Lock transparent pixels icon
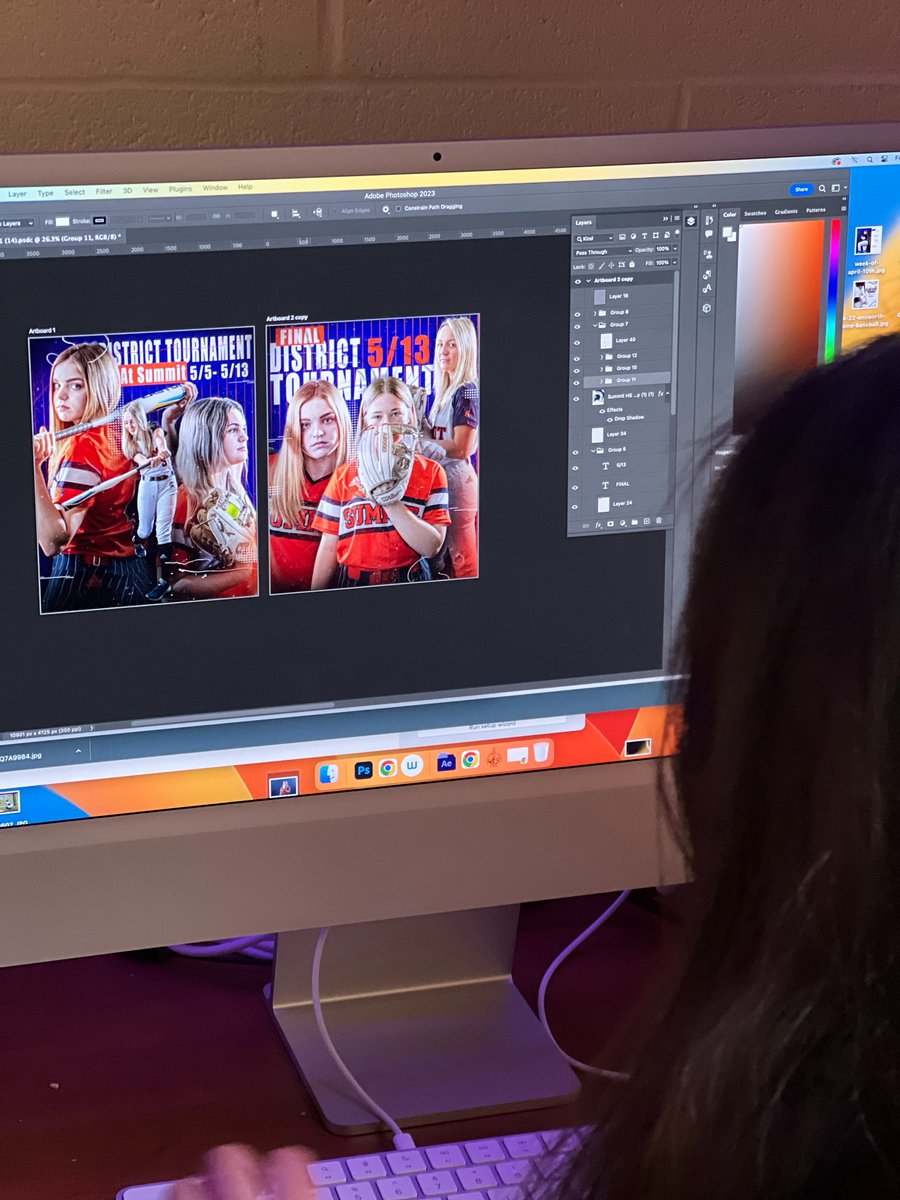The height and width of the screenshot is (1200, 900). tap(591, 266)
